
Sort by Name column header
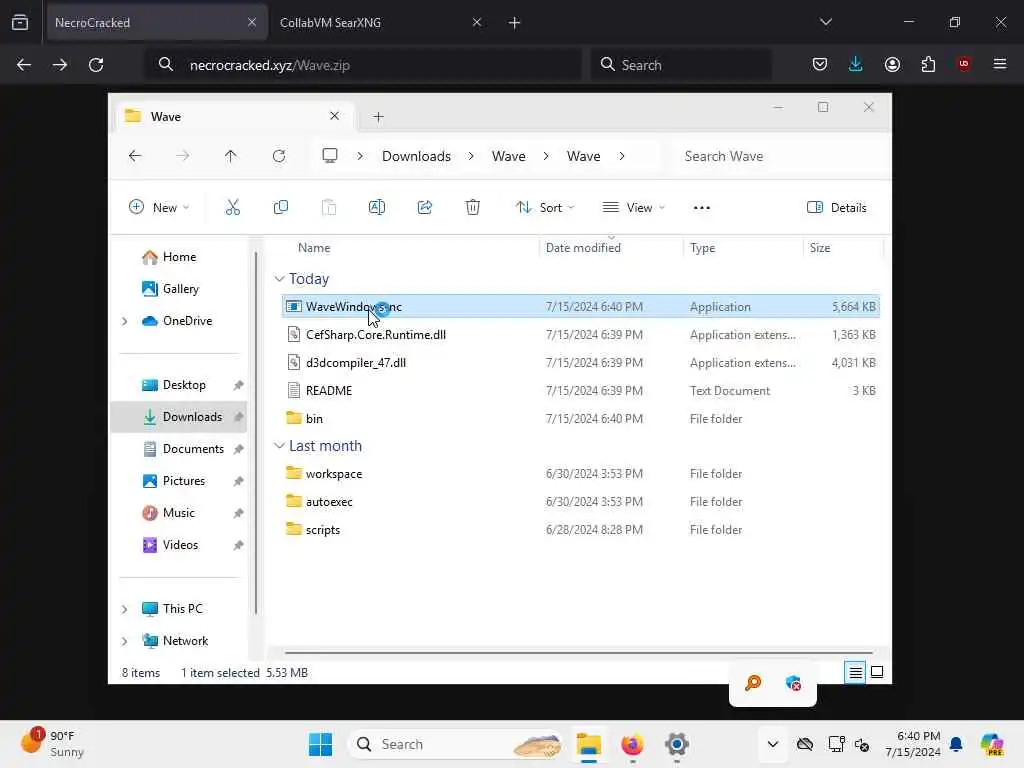coord(314,248)
